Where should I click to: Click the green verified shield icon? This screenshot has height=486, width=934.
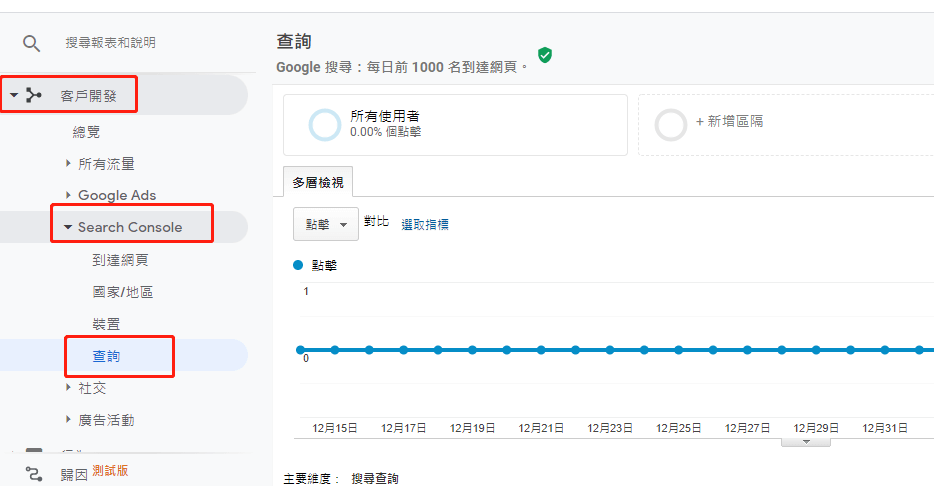coord(545,55)
